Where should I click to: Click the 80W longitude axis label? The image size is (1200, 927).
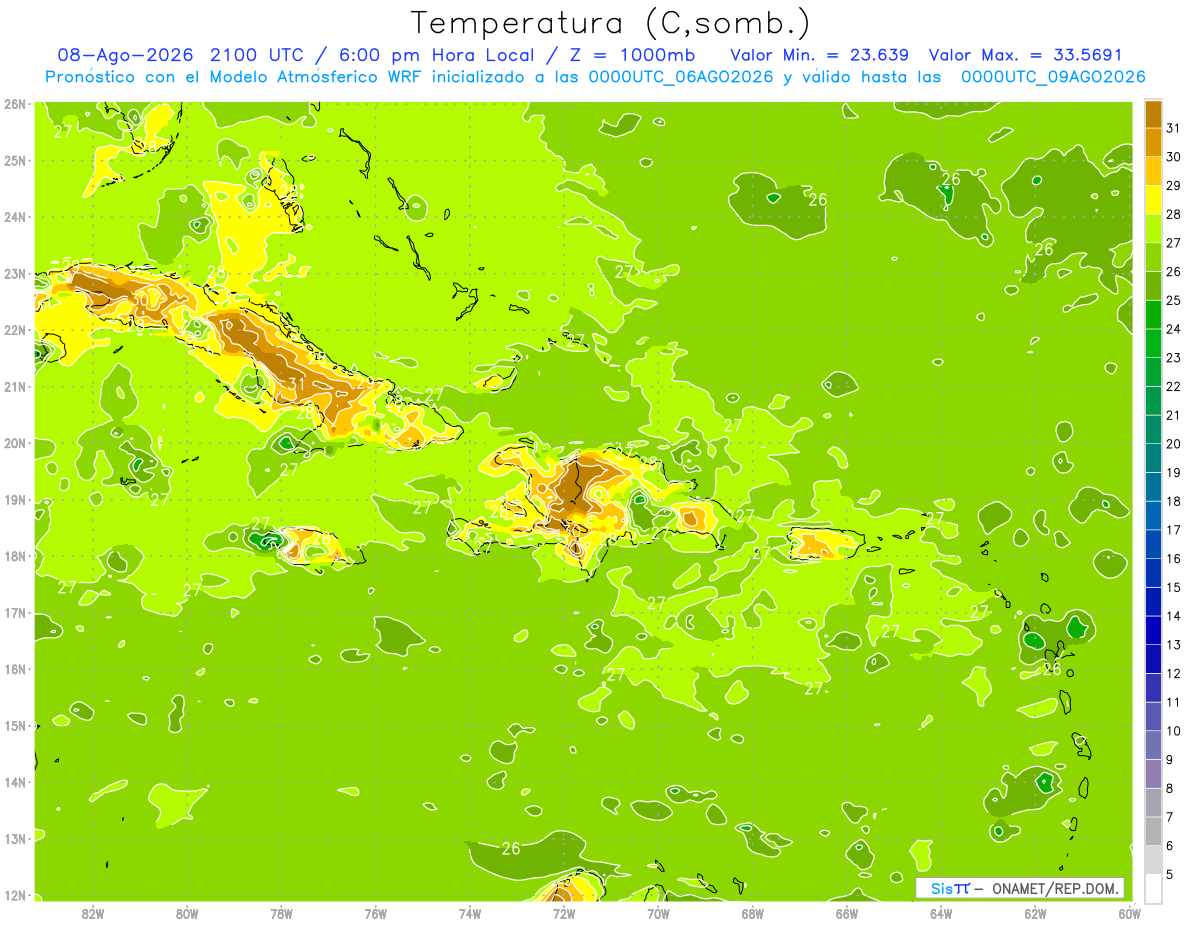coord(187,913)
